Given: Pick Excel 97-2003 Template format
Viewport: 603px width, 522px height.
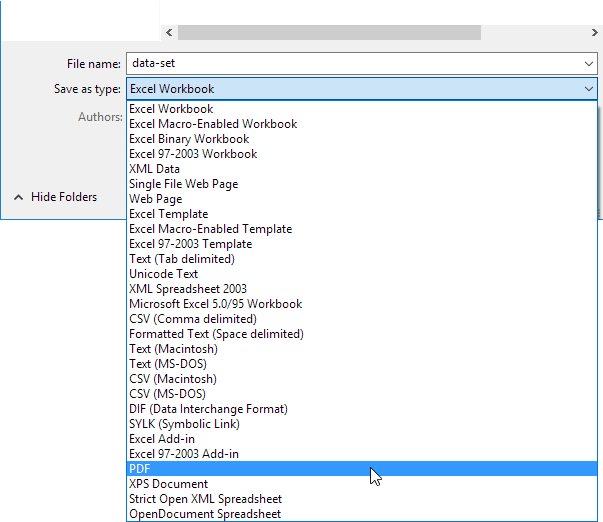Looking at the screenshot, I should pos(361,244).
